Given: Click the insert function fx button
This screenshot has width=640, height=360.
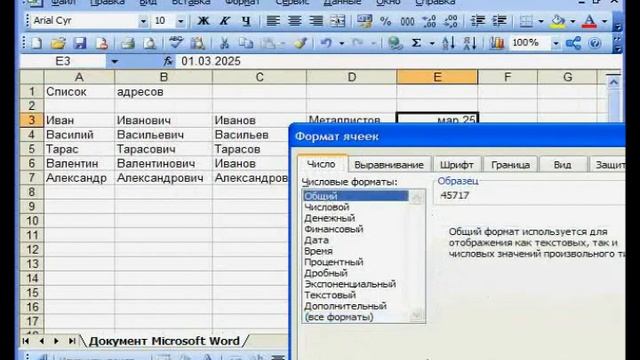Looking at the screenshot, I should [x=168, y=61].
